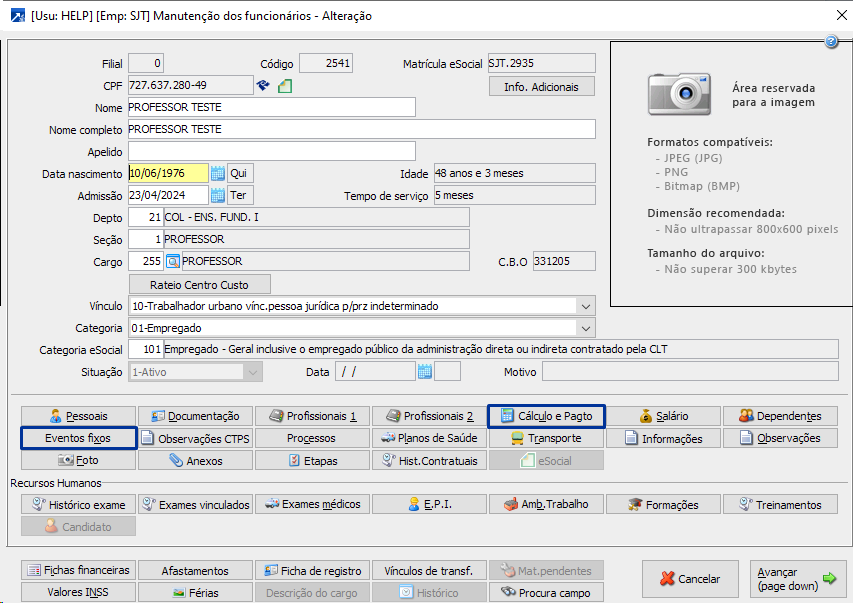Image resolution: width=853 pixels, height=603 pixels.
Task: Click the Processos button
Action: point(312,439)
